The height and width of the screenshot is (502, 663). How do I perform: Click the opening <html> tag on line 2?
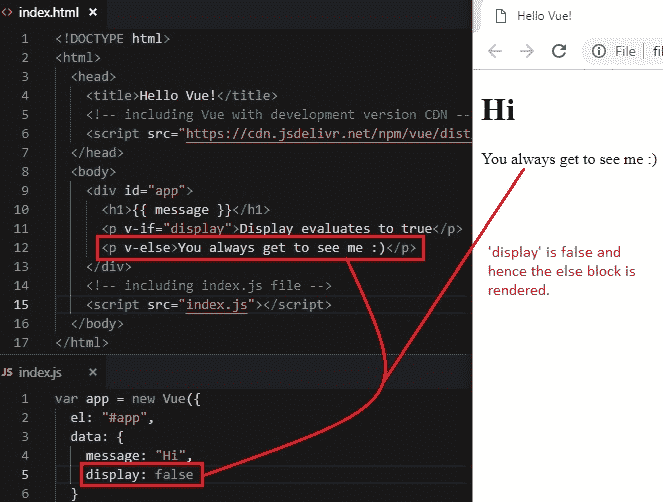(x=78, y=58)
